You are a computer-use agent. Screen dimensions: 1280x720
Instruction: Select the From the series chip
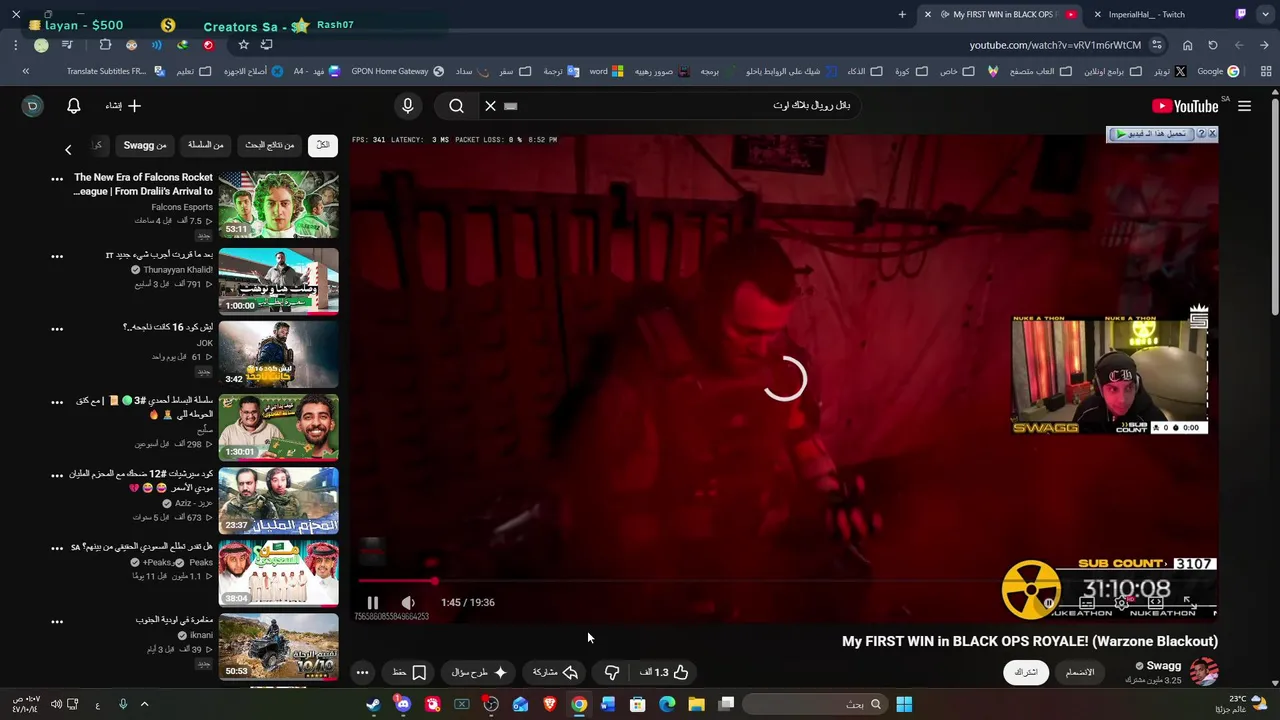(205, 145)
